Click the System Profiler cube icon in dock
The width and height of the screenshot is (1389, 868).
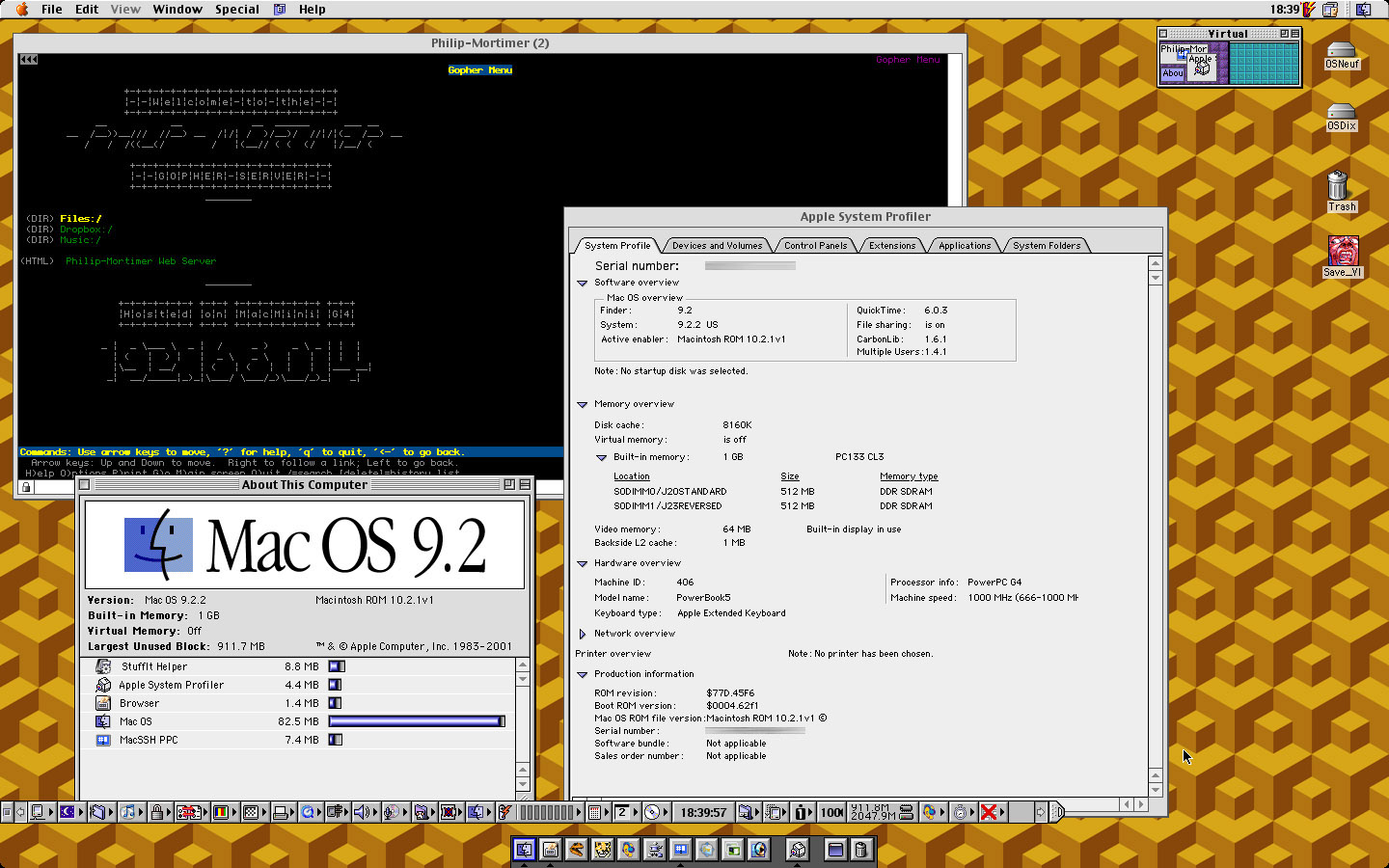(798, 849)
